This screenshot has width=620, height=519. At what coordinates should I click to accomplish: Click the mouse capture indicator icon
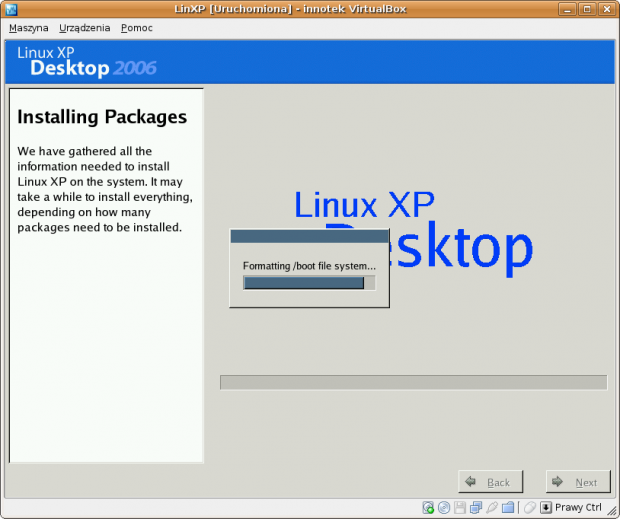pyautogui.click(x=529, y=508)
